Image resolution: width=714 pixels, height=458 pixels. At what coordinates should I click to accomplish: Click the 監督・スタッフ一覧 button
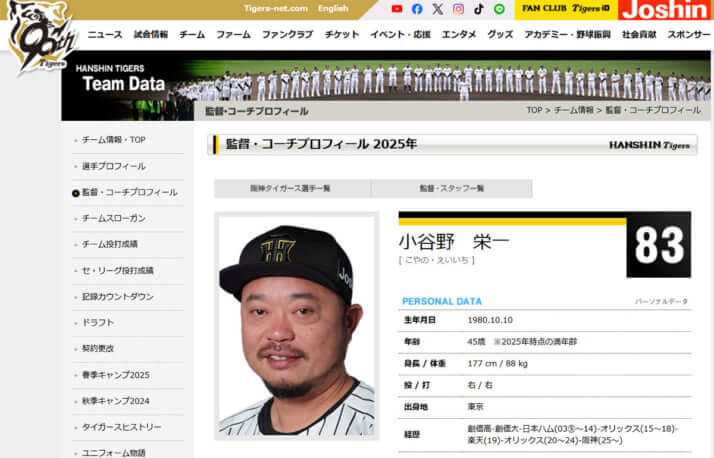click(452, 188)
